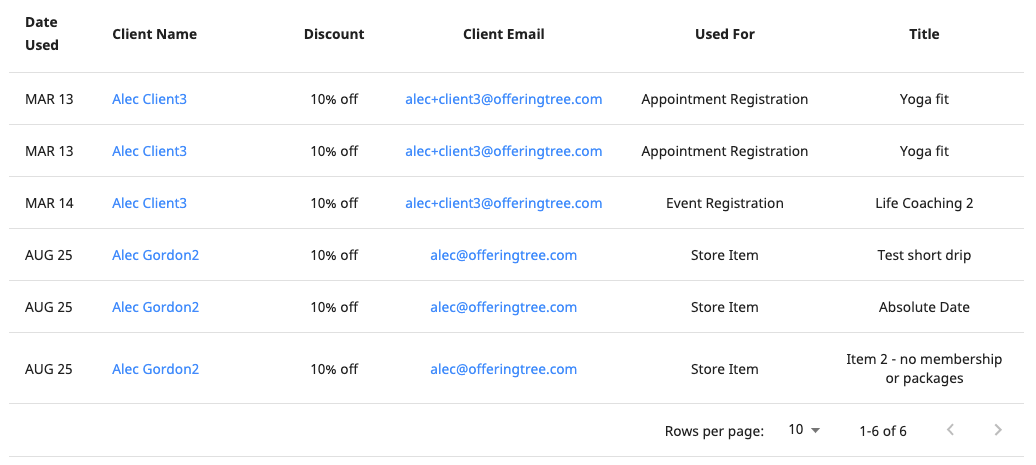Select the Life Coaching 2 title cell
The width and height of the screenshot is (1036, 465).
924,203
